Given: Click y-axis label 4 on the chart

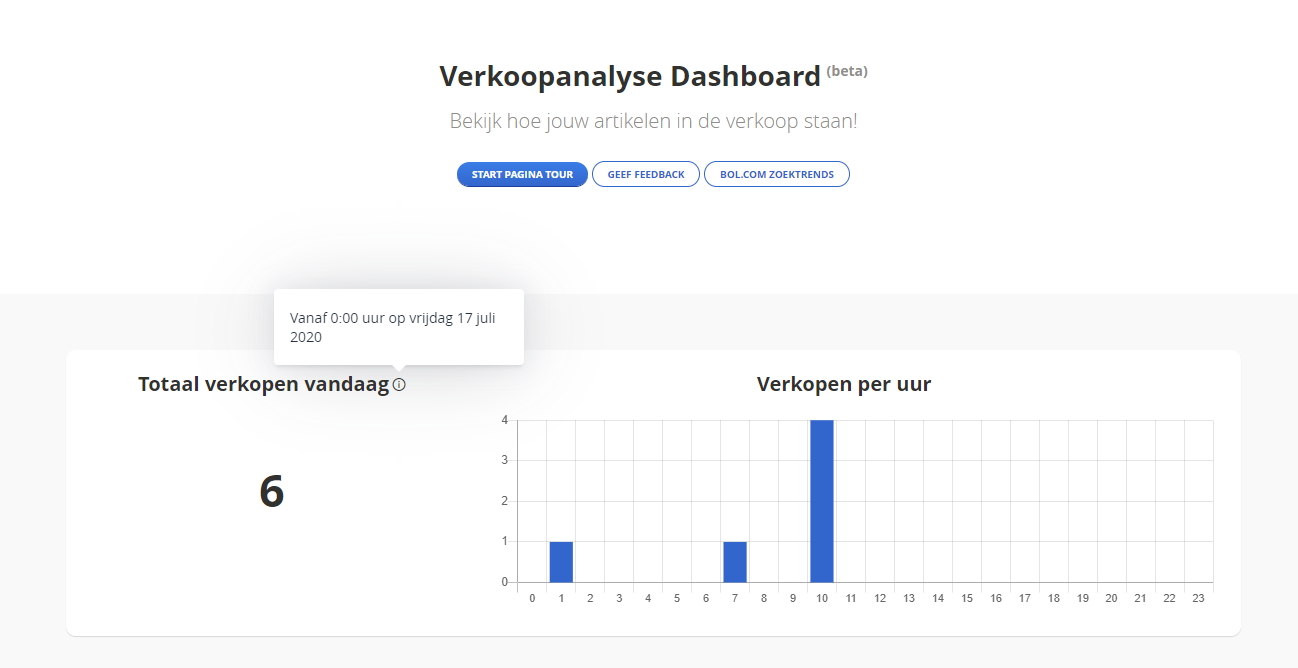Looking at the screenshot, I should tap(505, 420).
